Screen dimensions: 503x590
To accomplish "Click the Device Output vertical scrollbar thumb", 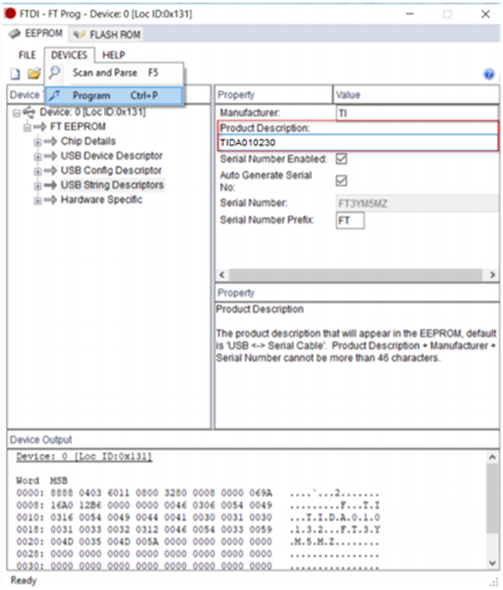I will 492,499.
